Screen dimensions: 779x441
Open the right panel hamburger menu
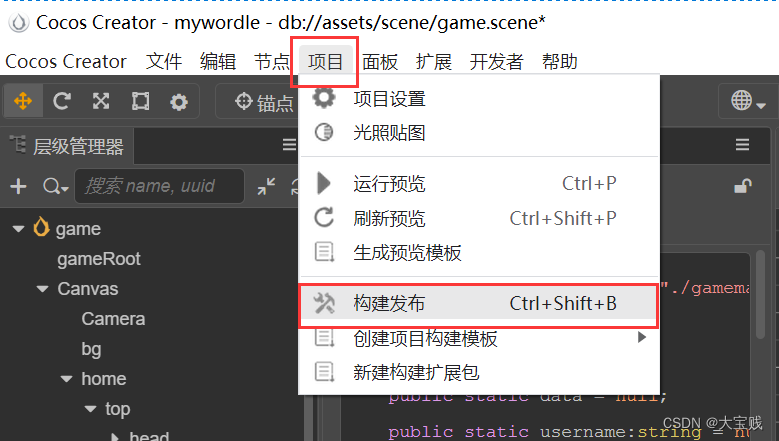point(742,145)
